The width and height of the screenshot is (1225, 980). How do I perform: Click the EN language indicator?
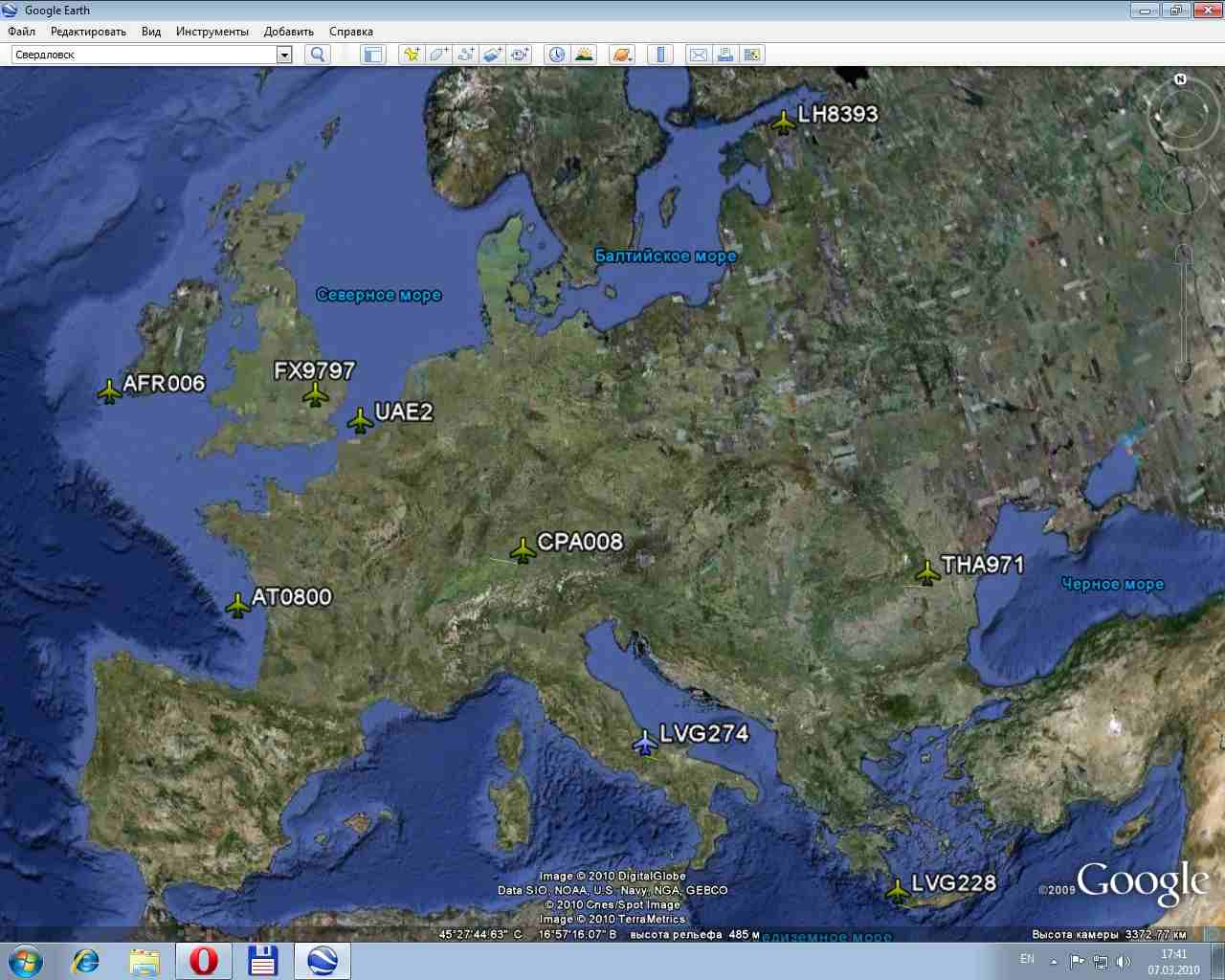pyautogui.click(x=1027, y=959)
